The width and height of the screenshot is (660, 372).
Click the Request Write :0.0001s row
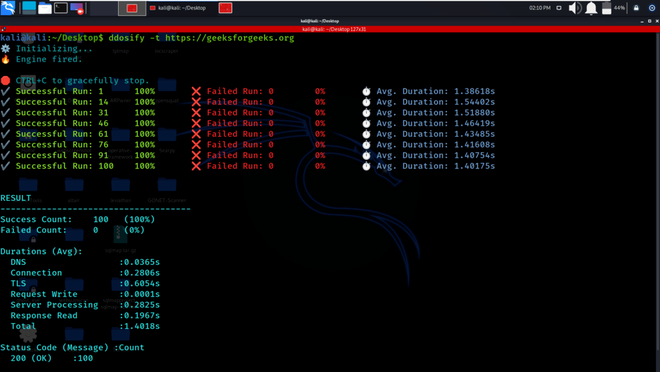[85, 294]
